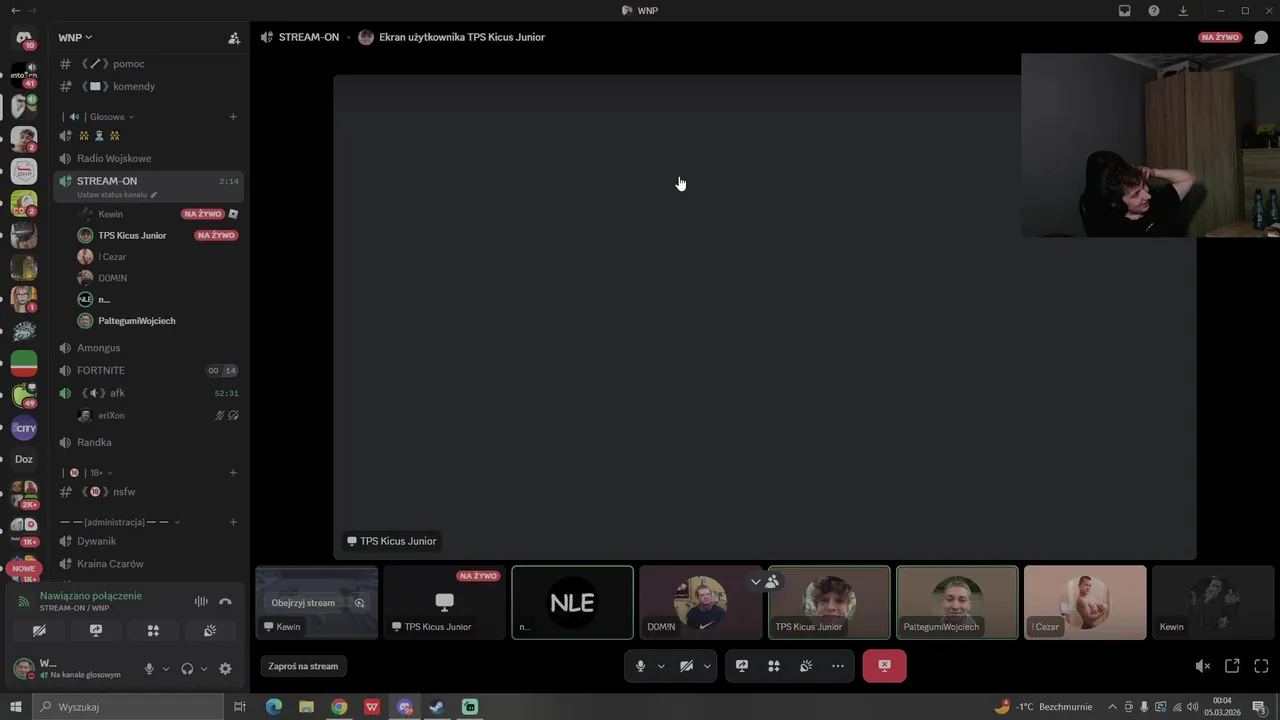Open activities from call control bar

pos(774,666)
